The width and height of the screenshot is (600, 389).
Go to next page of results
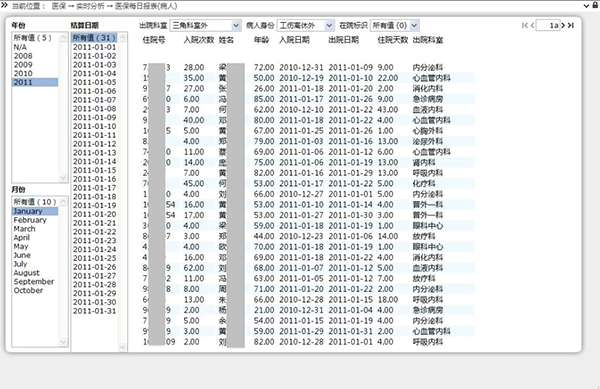[x=563, y=25]
